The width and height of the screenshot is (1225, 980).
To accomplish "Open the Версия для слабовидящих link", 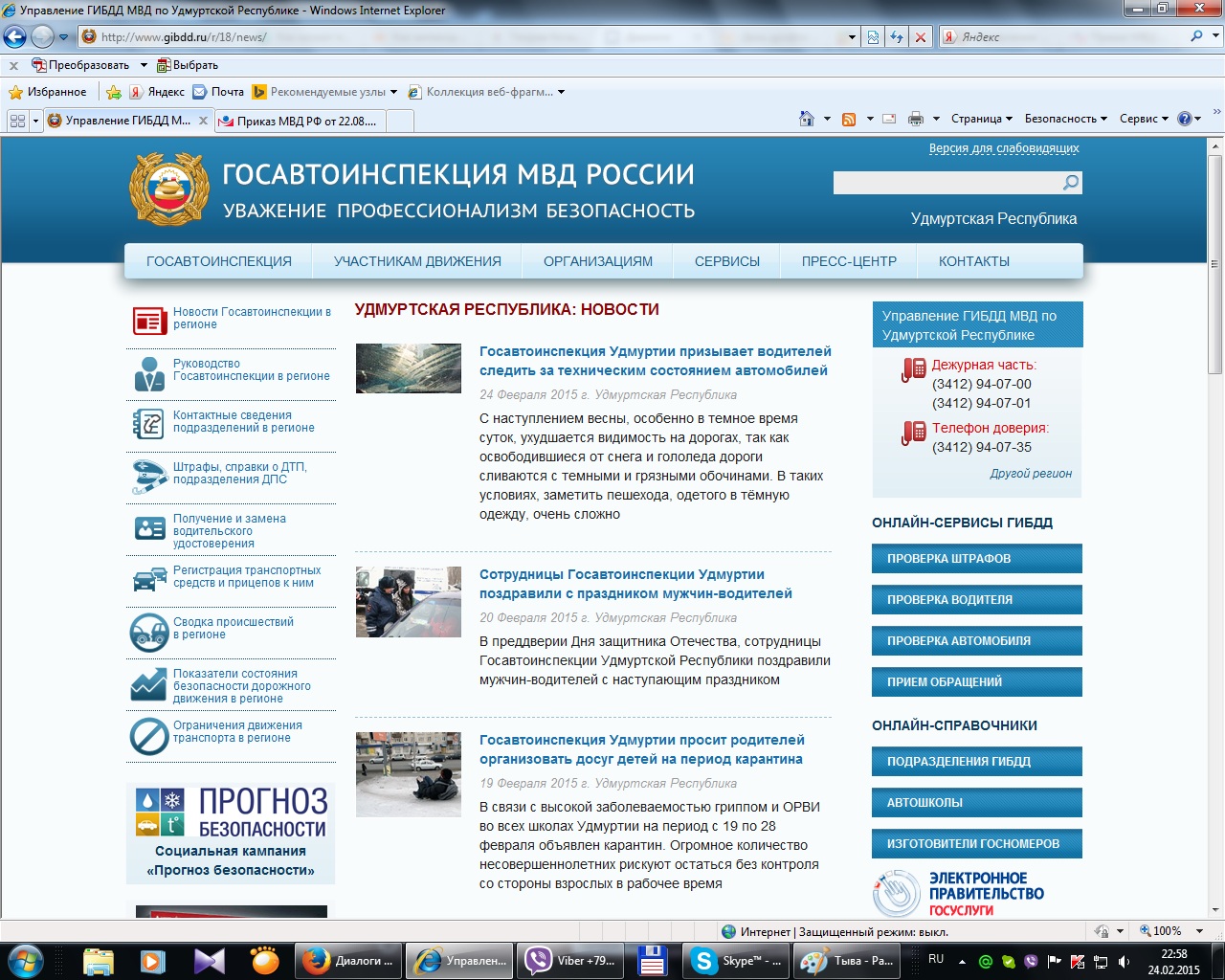I will pyautogui.click(x=1004, y=148).
